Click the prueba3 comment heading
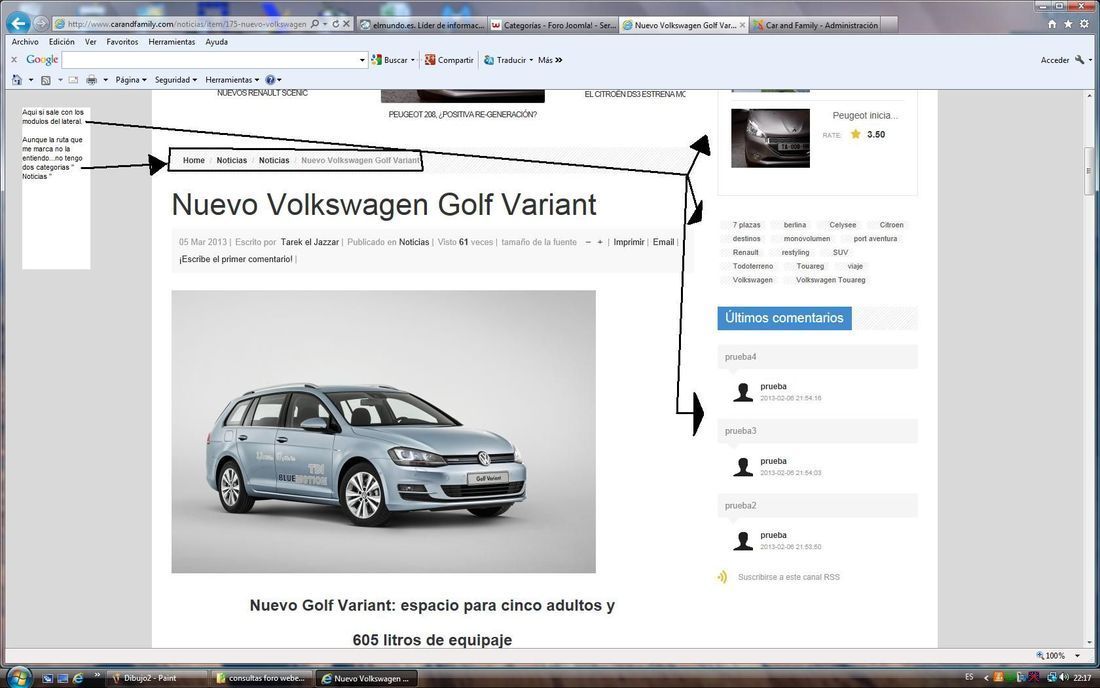The width and height of the screenshot is (1100, 688). point(741,431)
